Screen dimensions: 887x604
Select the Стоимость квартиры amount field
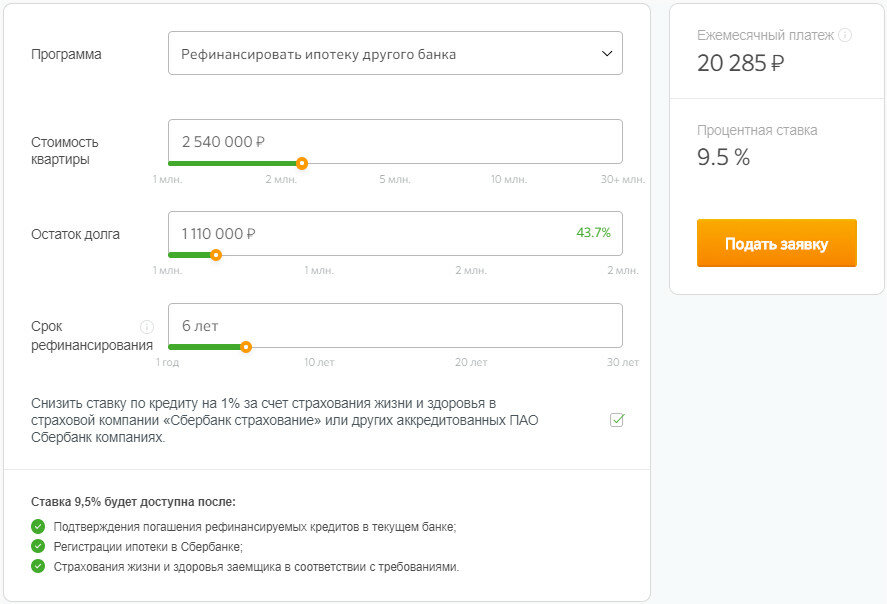point(395,141)
